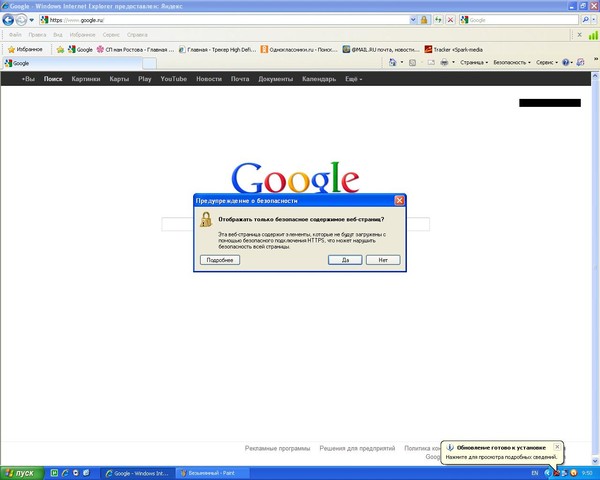
Task: Click the EN language indicator
Action: click(x=535, y=473)
